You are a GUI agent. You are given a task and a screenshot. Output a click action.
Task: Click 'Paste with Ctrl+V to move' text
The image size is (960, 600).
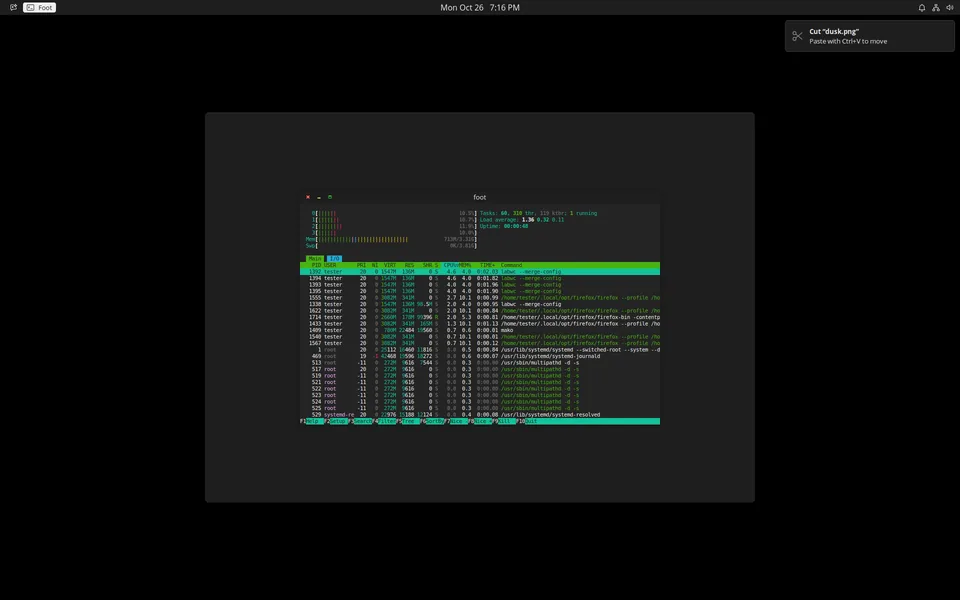(848, 42)
